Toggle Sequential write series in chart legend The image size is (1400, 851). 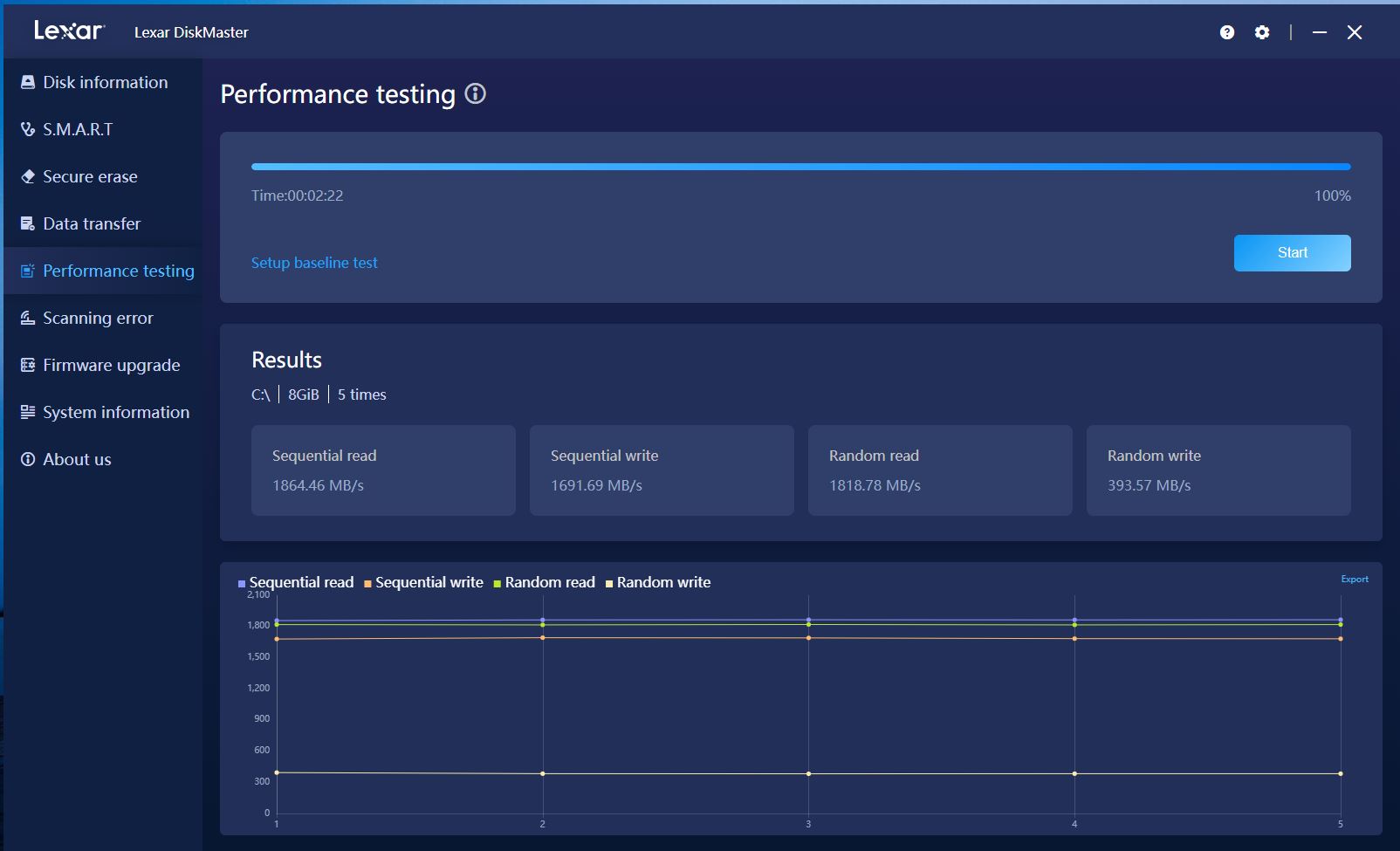tap(423, 582)
